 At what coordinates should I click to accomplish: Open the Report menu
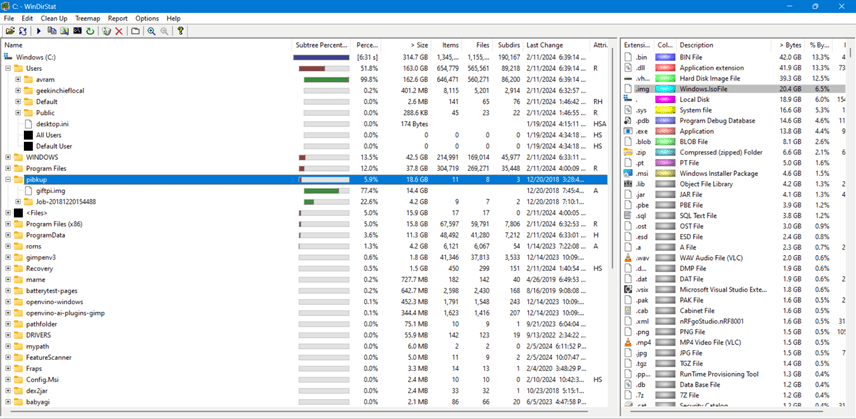click(118, 18)
